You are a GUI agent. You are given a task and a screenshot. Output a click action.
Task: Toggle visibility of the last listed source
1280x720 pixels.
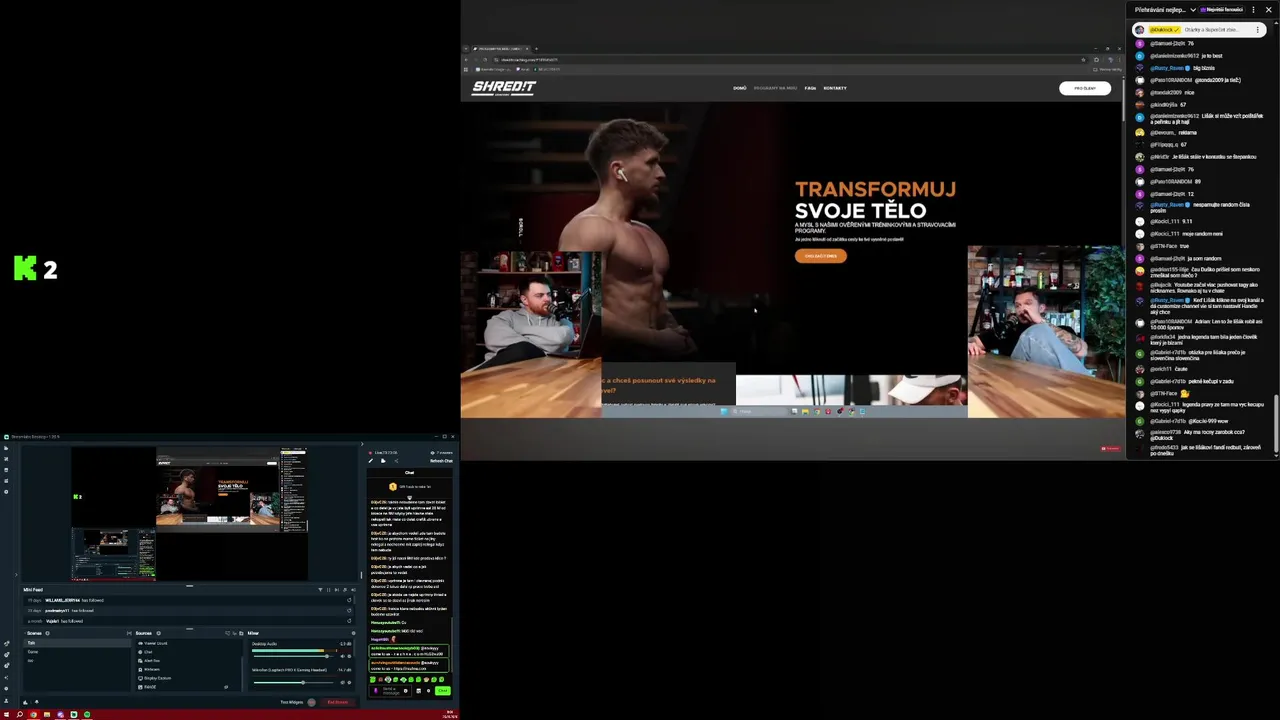tap(226, 687)
